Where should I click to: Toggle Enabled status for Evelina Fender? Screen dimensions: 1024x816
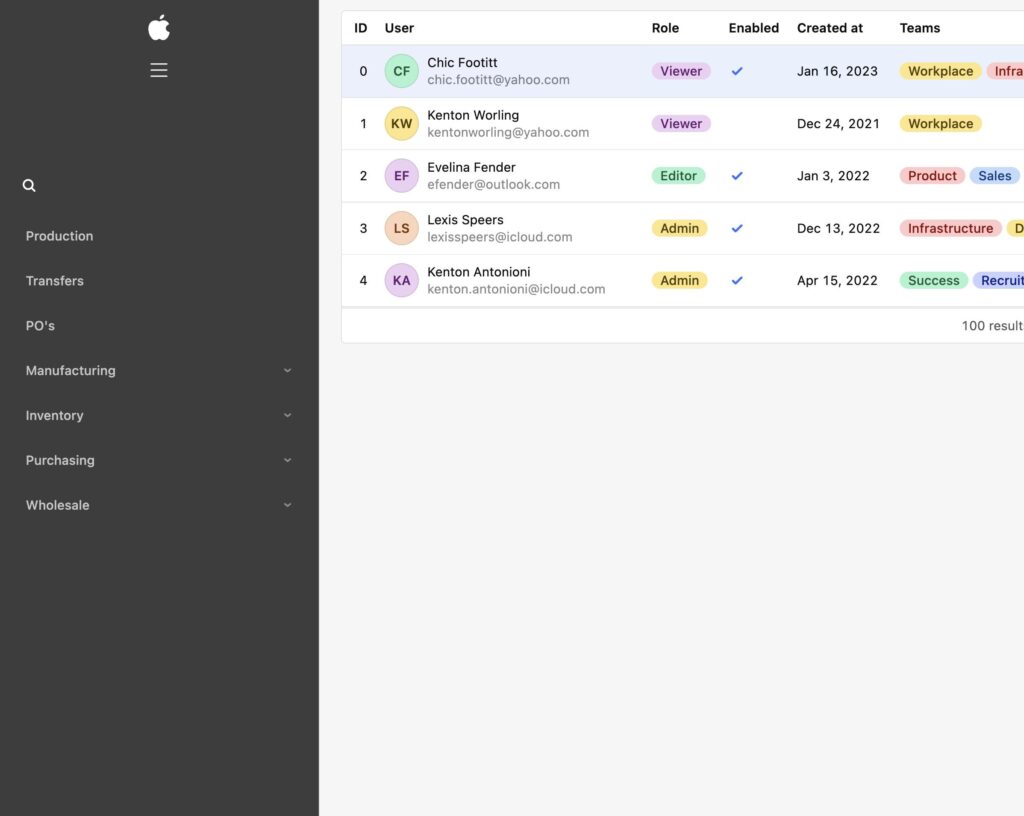[737, 176]
